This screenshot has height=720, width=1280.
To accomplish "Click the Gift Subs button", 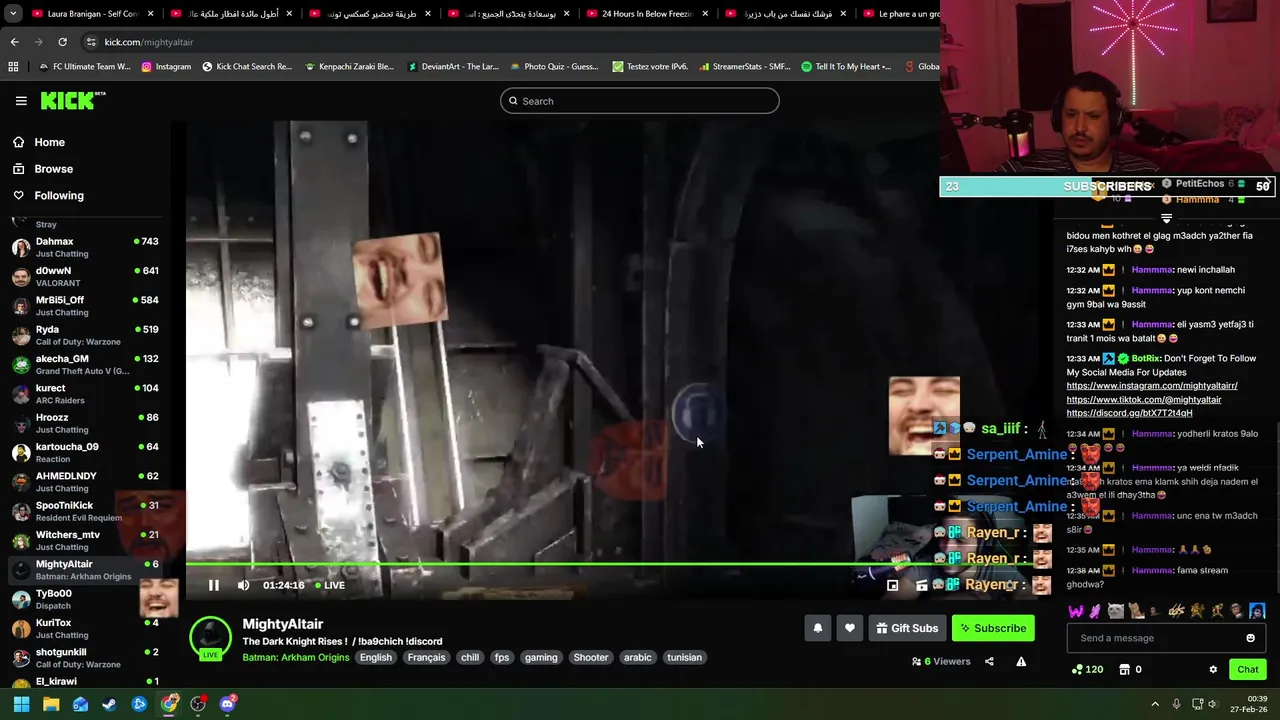I will coord(907,628).
